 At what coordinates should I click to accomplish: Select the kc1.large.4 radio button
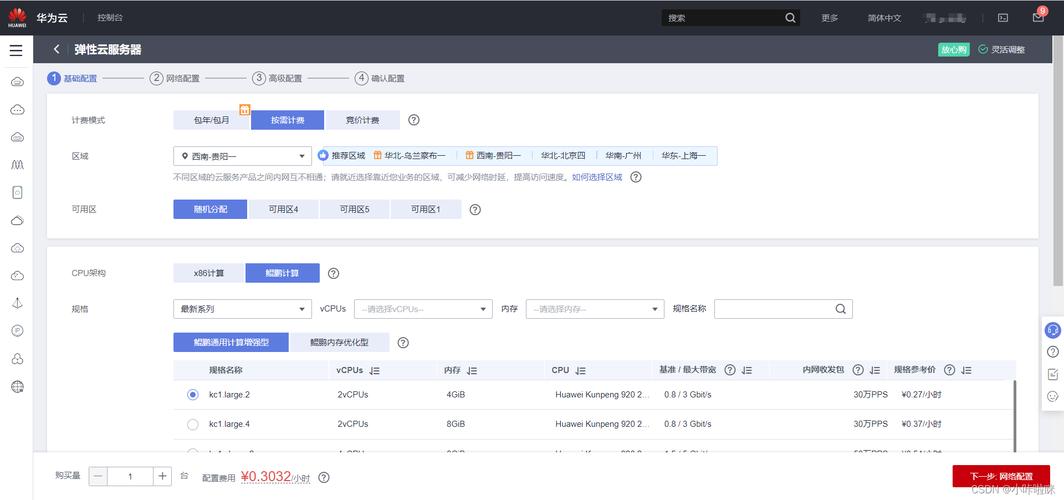(x=193, y=424)
